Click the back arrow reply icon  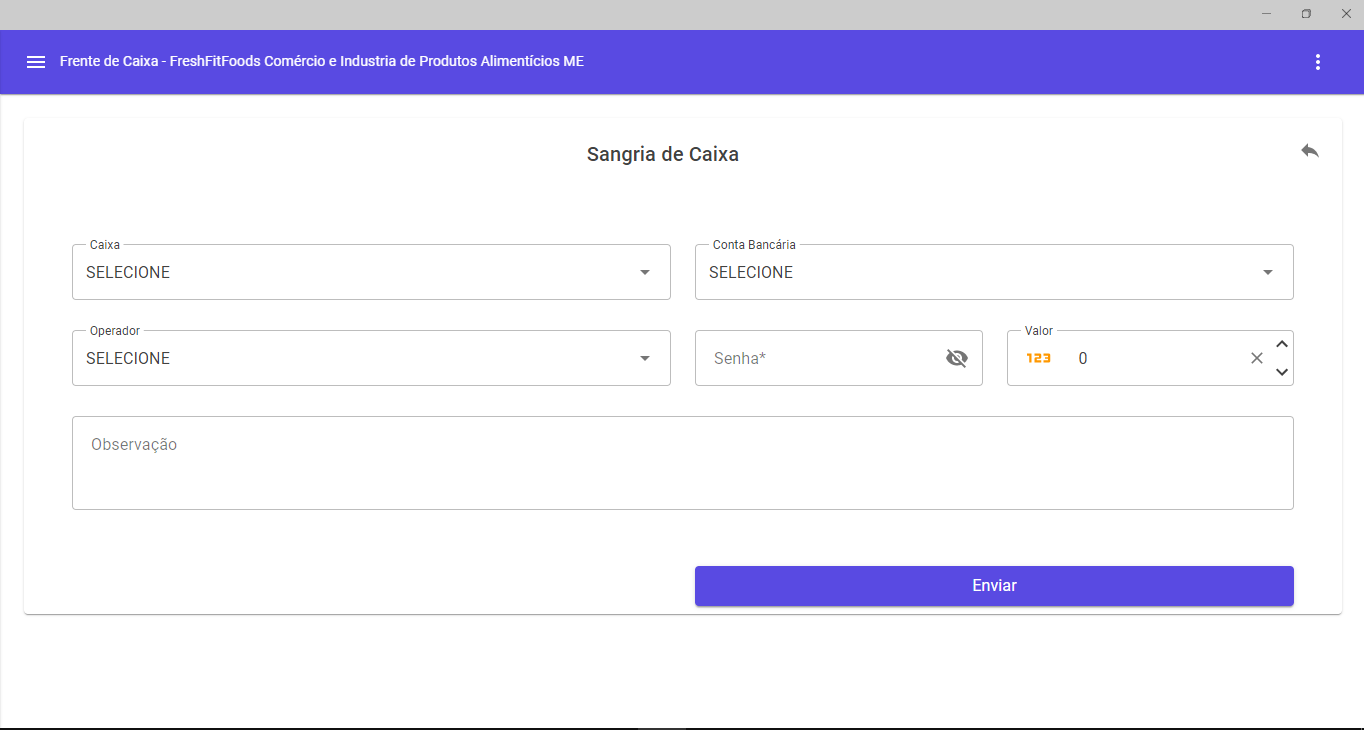click(x=1309, y=151)
